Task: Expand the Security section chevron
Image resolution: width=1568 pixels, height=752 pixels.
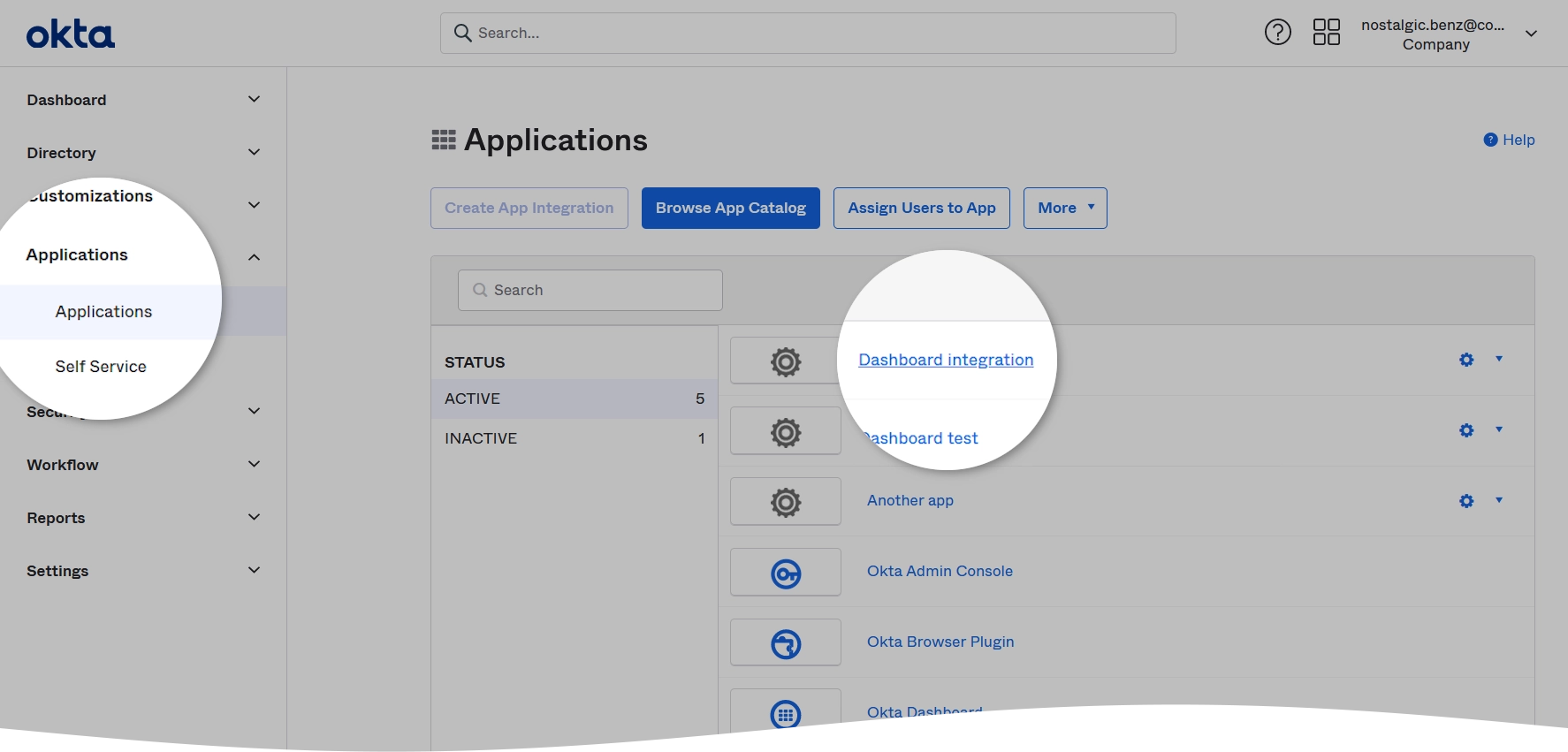Action: click(254, 411)
